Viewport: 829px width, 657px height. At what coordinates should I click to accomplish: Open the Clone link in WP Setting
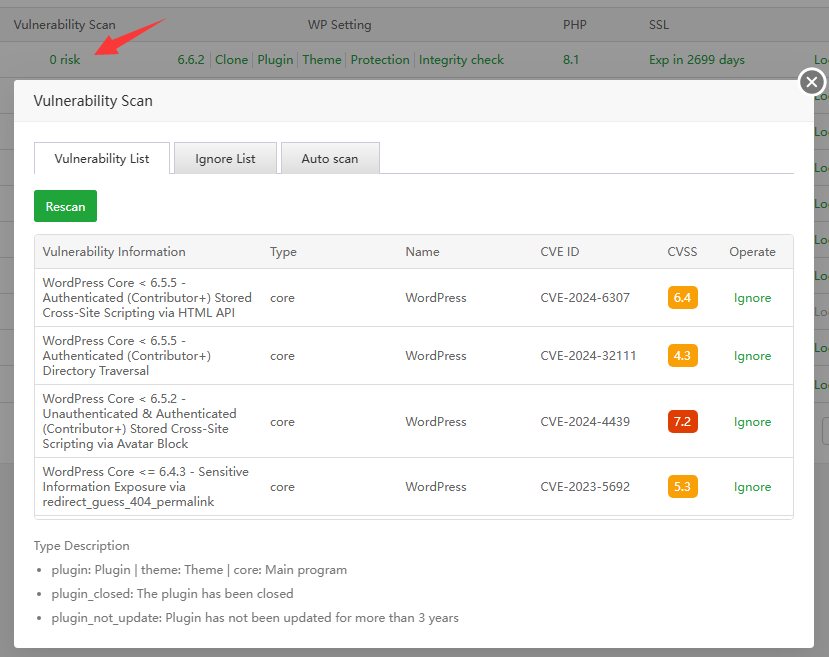232,60
